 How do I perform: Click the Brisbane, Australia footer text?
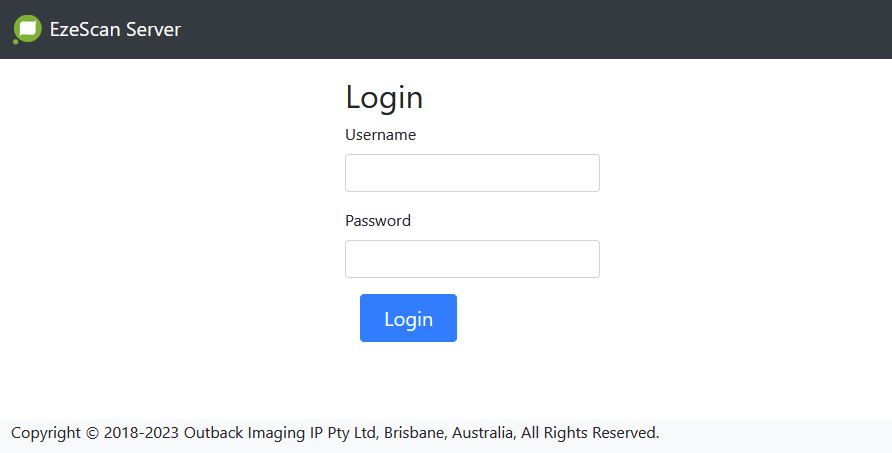point(450,433)
